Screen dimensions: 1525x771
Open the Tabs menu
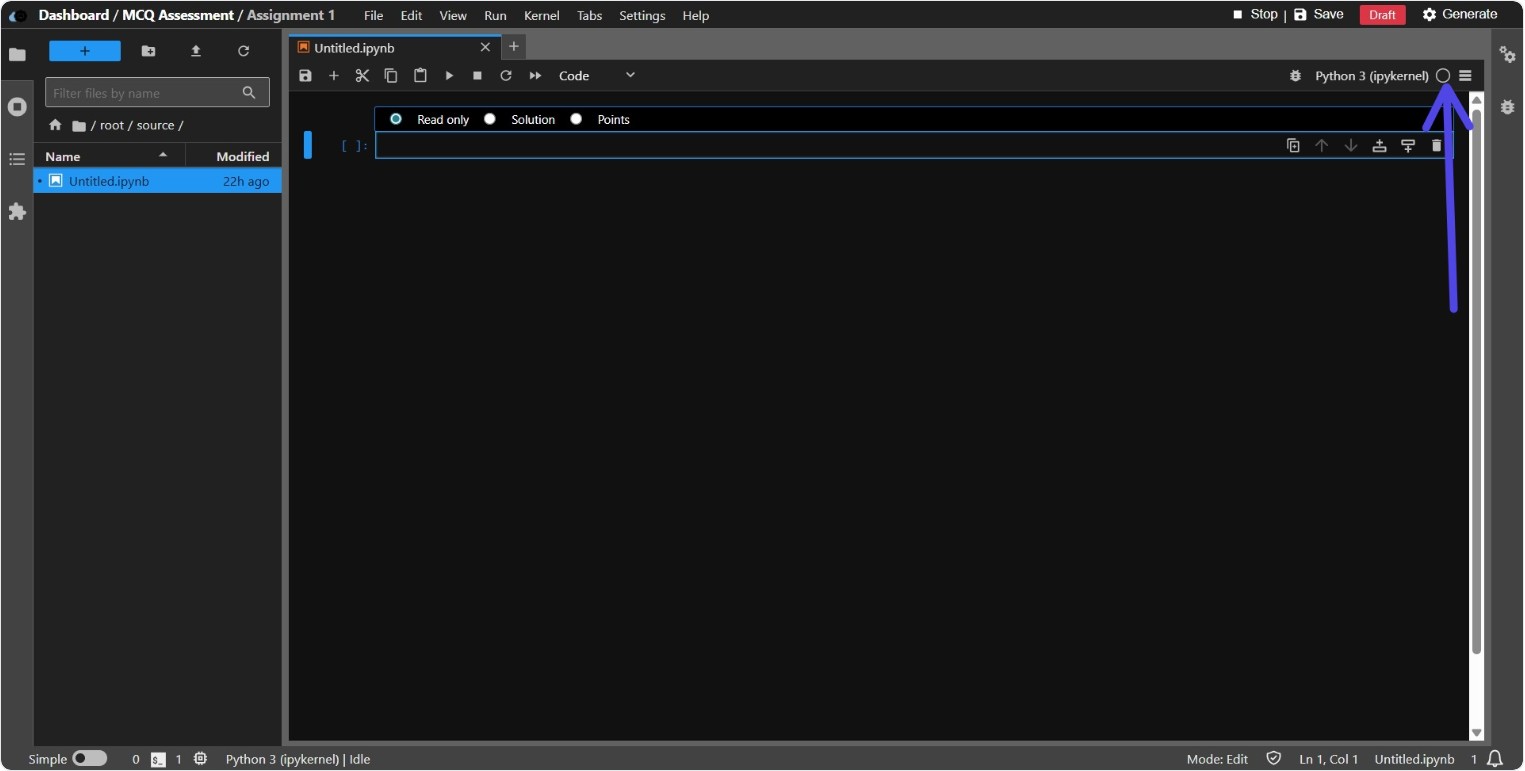[x=590, y=15]
